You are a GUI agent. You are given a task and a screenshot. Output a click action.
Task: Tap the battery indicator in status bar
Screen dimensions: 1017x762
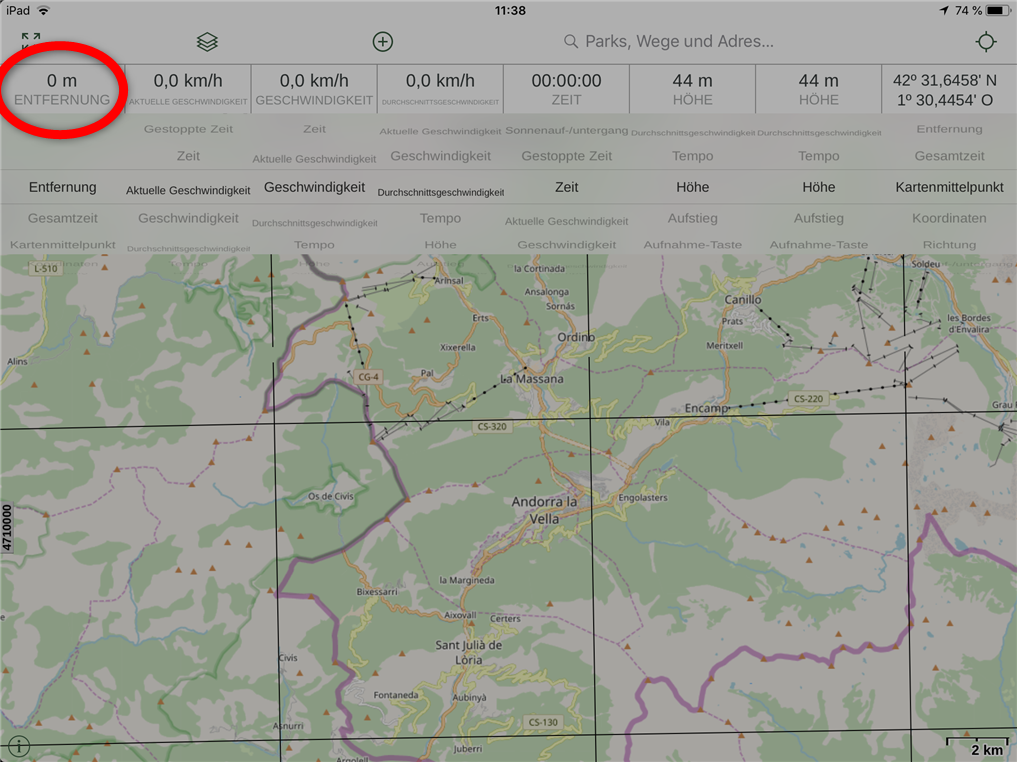tap(998, 10)
